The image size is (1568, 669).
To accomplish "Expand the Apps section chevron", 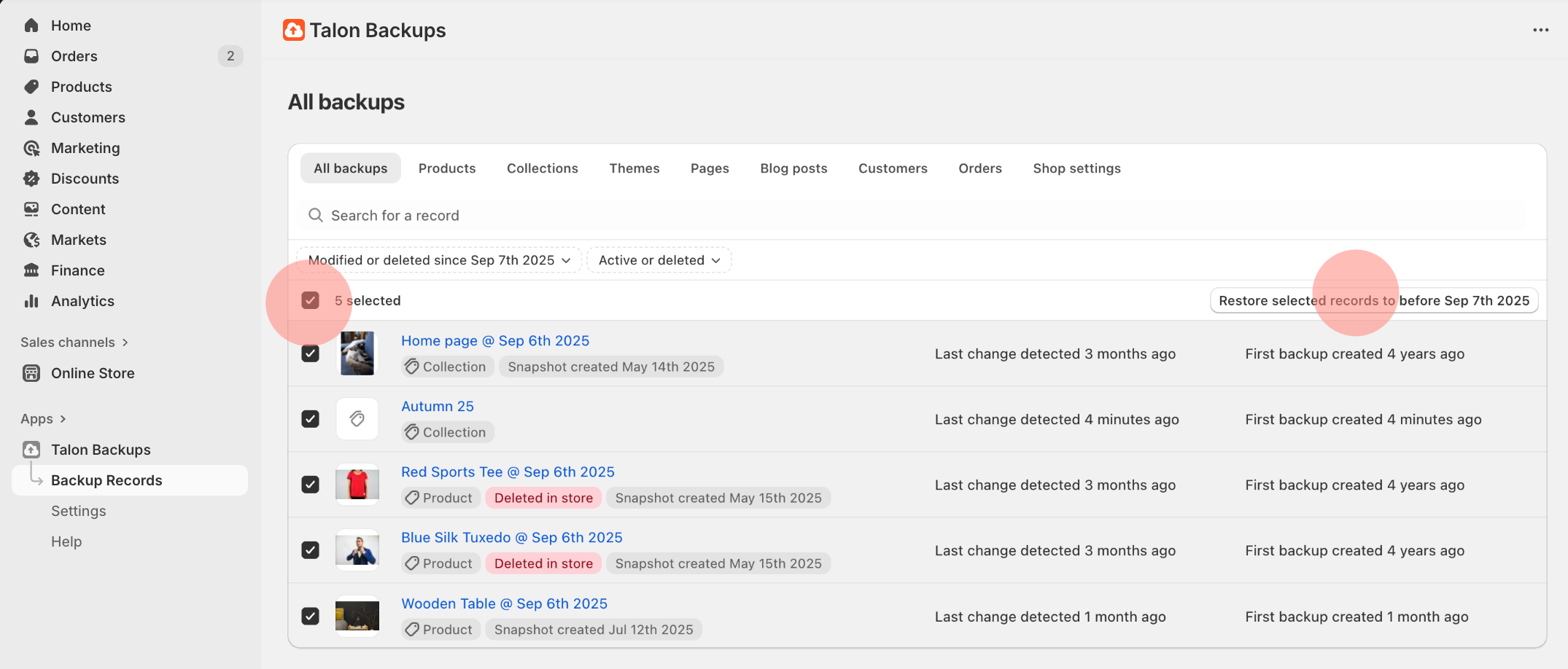I will (63, 418).
